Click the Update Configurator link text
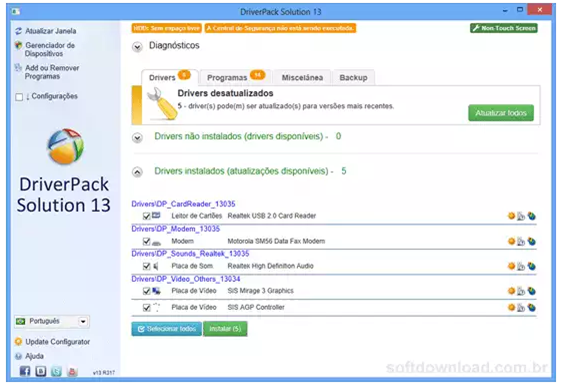Screen dimensions: 561x390 [58, 342]
